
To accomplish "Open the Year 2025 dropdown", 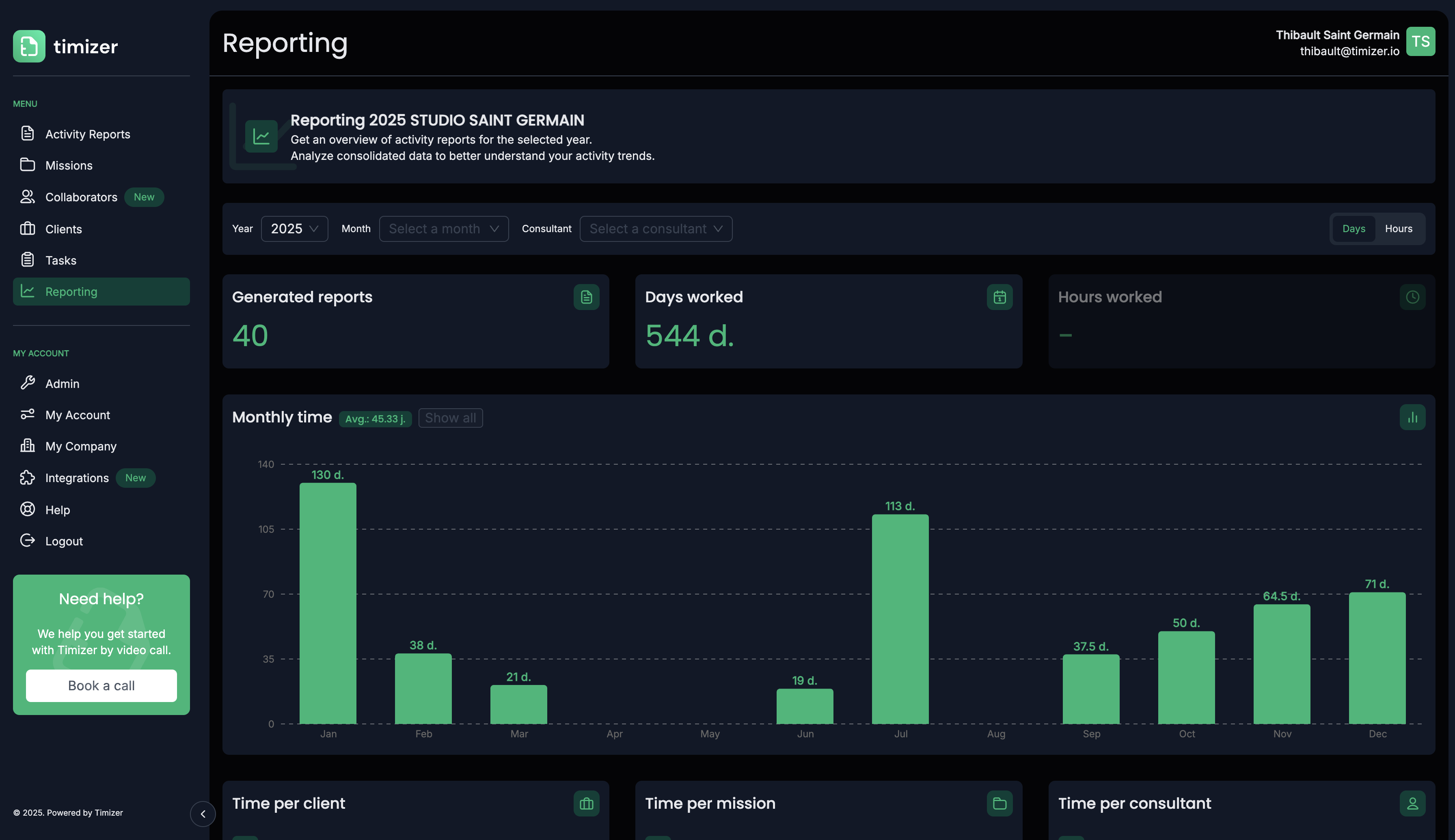I will coord(294,228).
